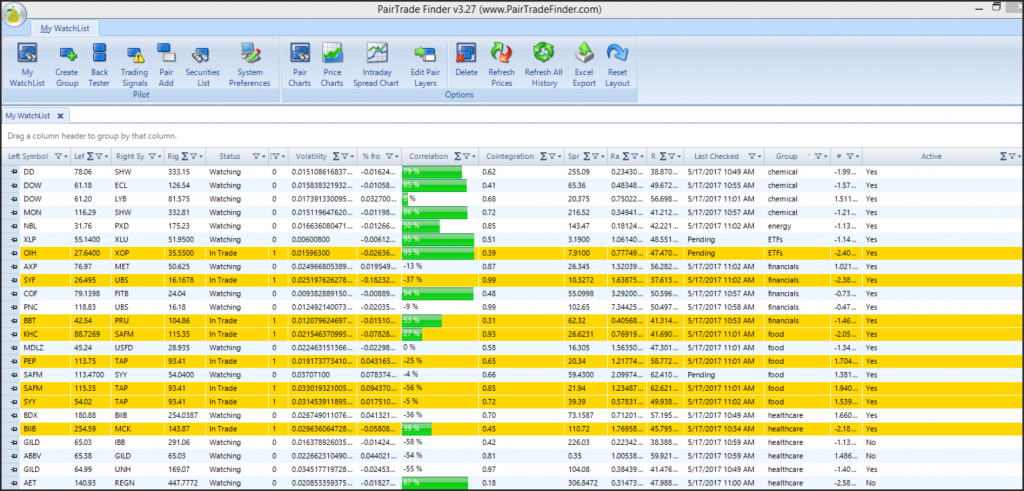
Task: Expand the DD / SHW pair row
Action: tap(15, 172)
